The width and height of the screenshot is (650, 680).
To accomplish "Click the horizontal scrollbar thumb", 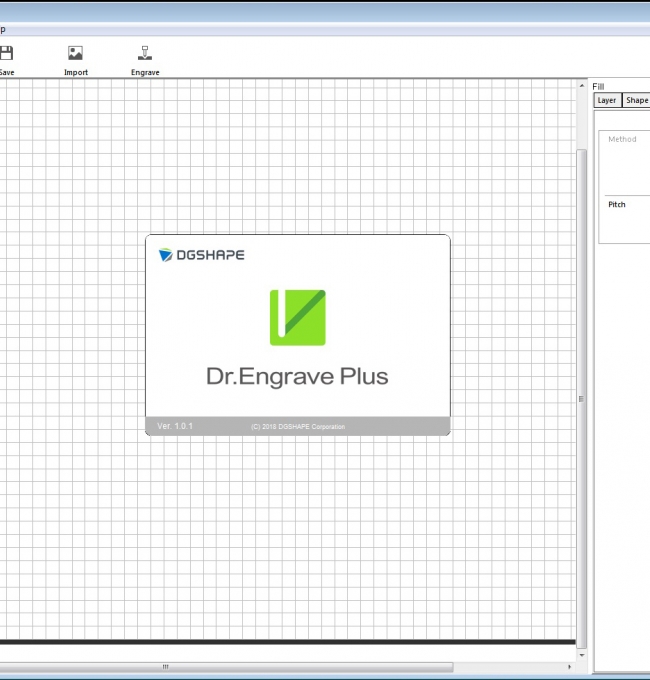I will 225,667.
